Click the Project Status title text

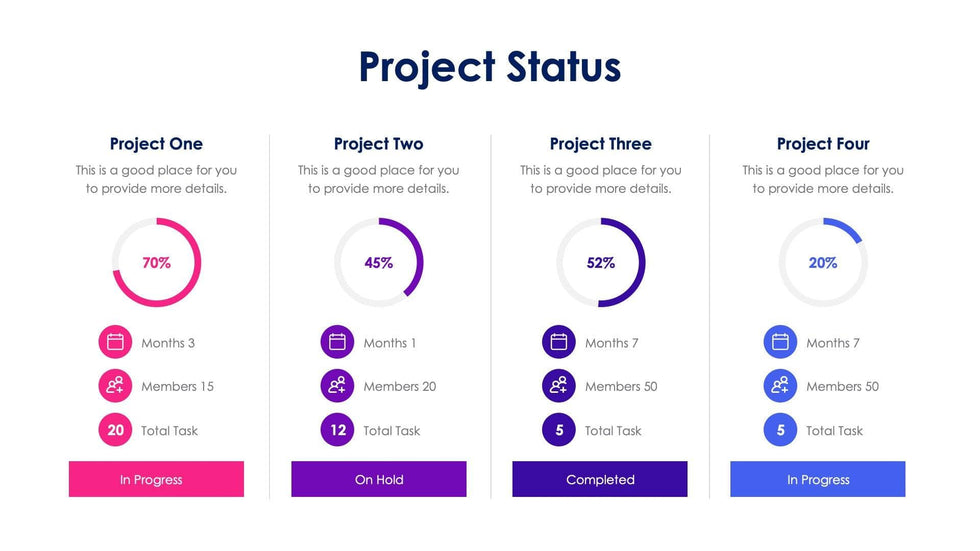490,67
